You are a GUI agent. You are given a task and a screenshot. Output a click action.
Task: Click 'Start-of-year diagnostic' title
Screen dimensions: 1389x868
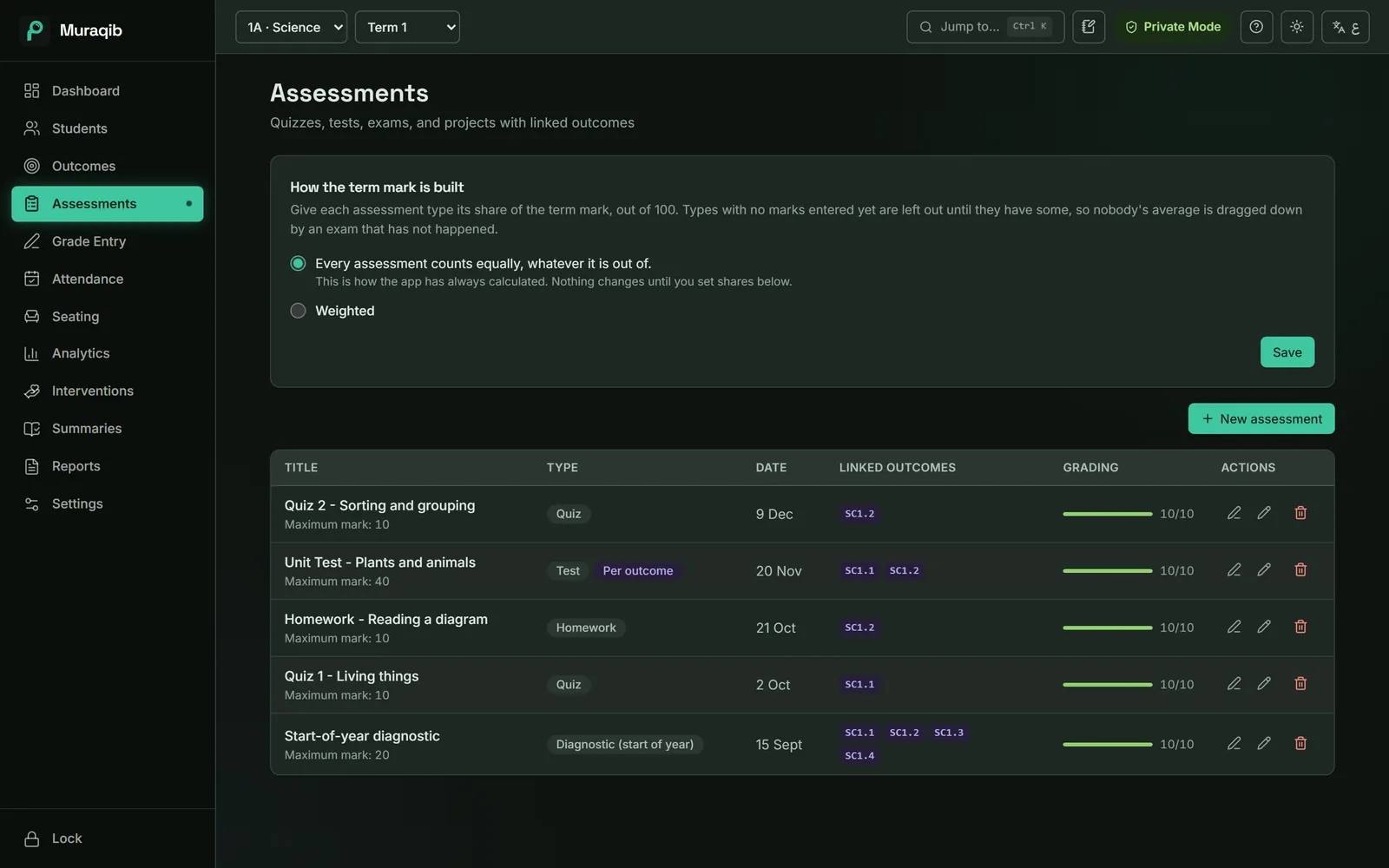362,736
